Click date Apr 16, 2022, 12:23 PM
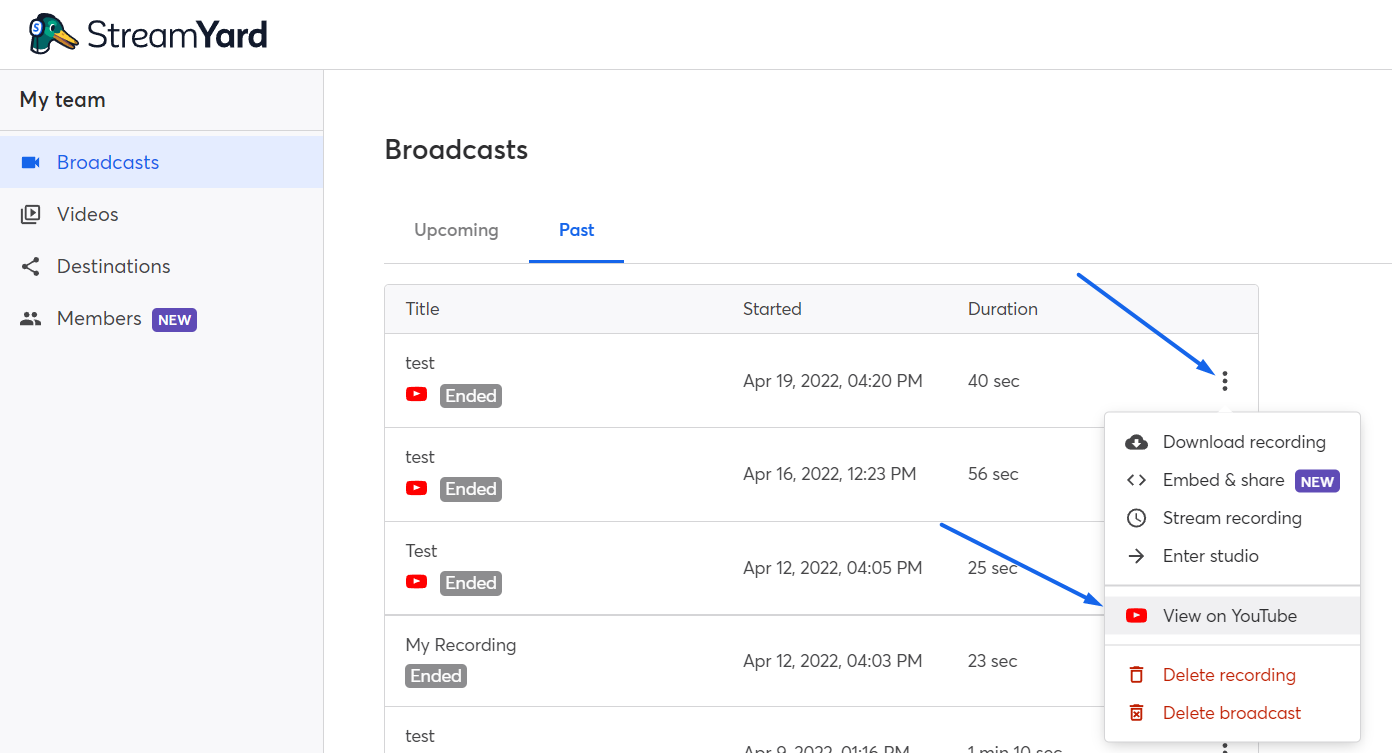 coord(830,474)
